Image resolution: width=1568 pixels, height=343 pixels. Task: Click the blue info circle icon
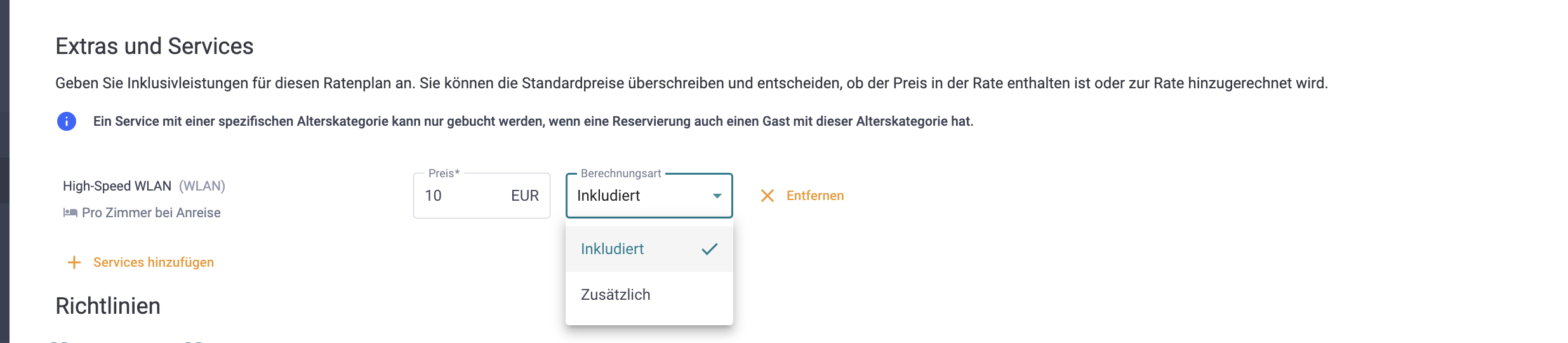(67, 121)
